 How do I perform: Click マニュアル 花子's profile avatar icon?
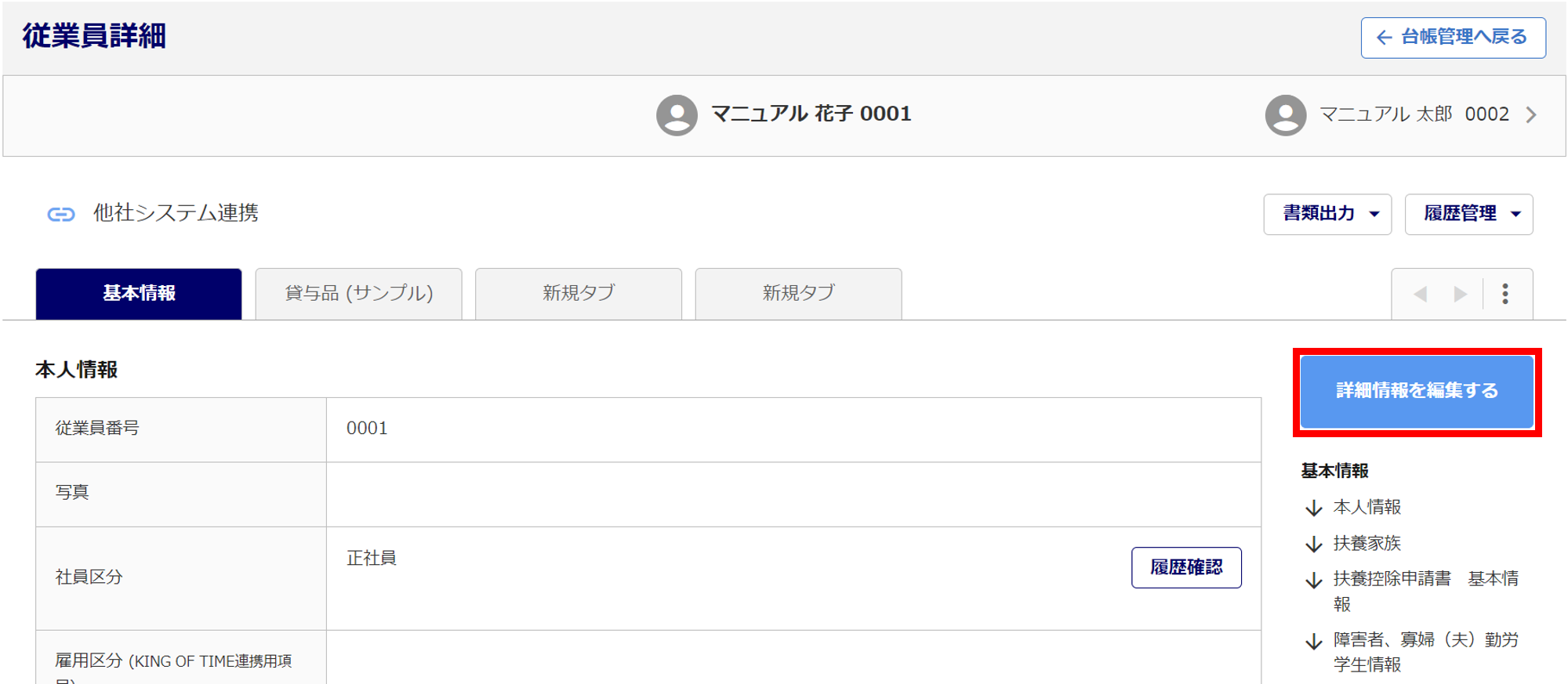click(677, 115)
